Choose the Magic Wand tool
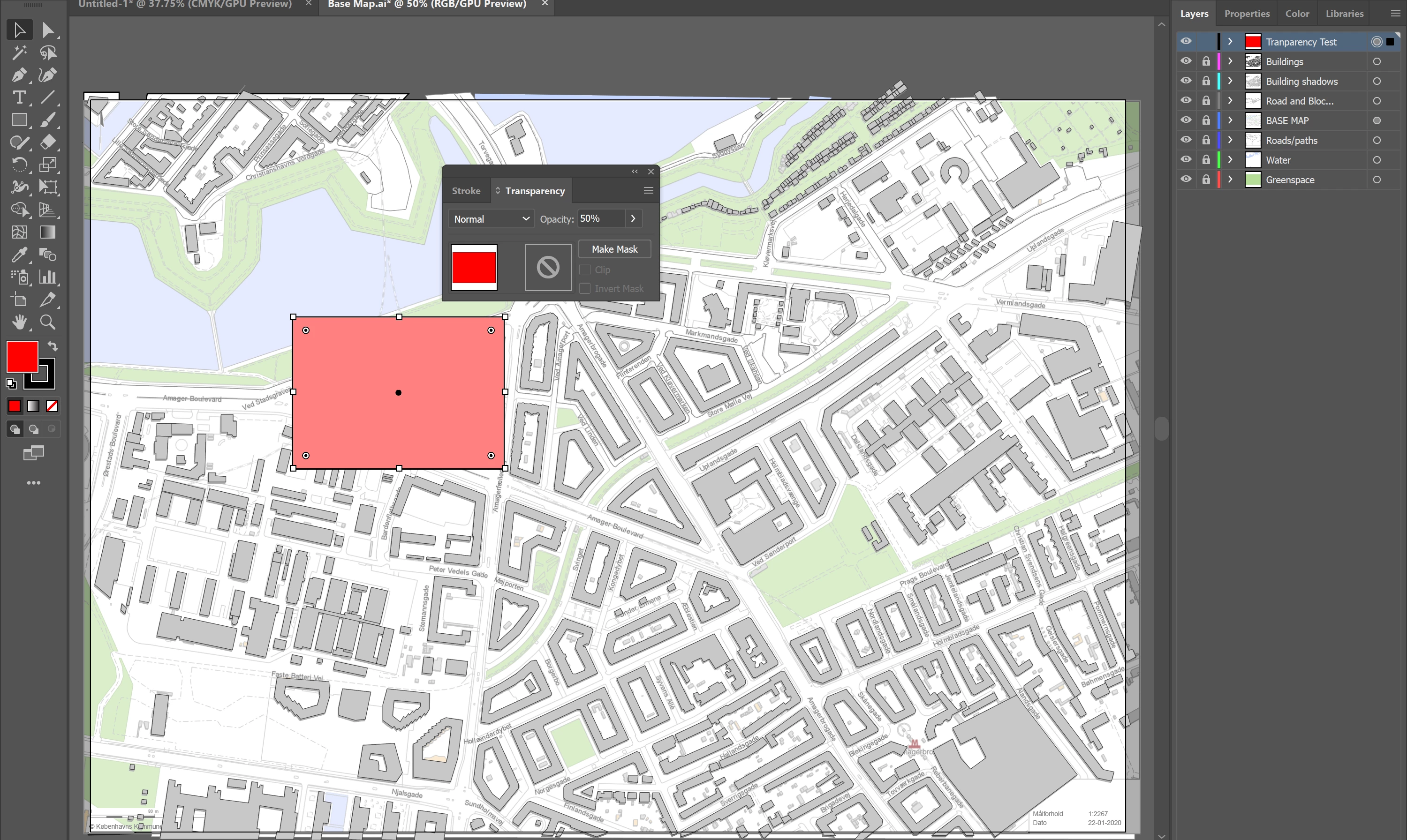This screenshot has height=840, width=1407. point(19,52)
